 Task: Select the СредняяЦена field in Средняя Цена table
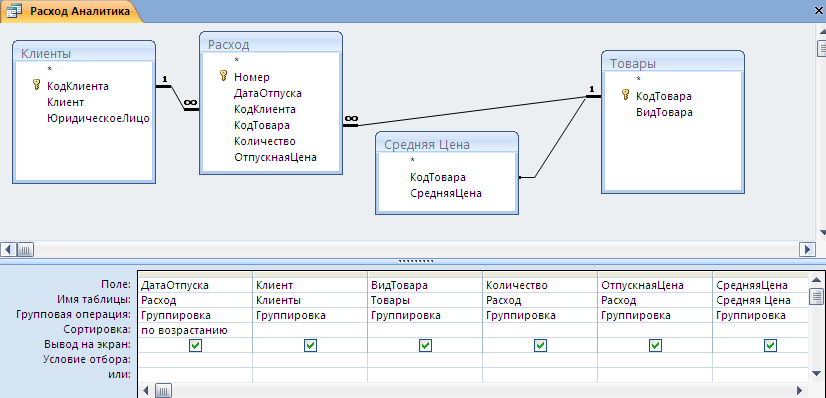click(x=446, y=193)
